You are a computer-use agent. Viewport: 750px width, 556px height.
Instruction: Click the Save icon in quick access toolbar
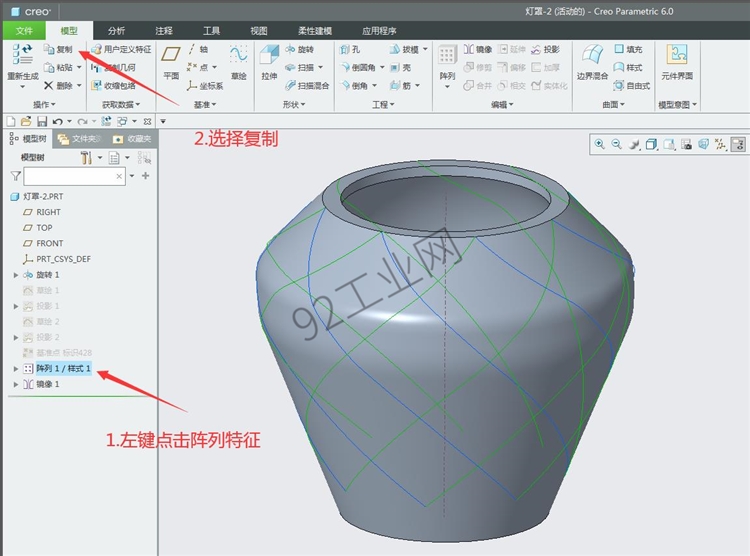[x=42, y=121]
